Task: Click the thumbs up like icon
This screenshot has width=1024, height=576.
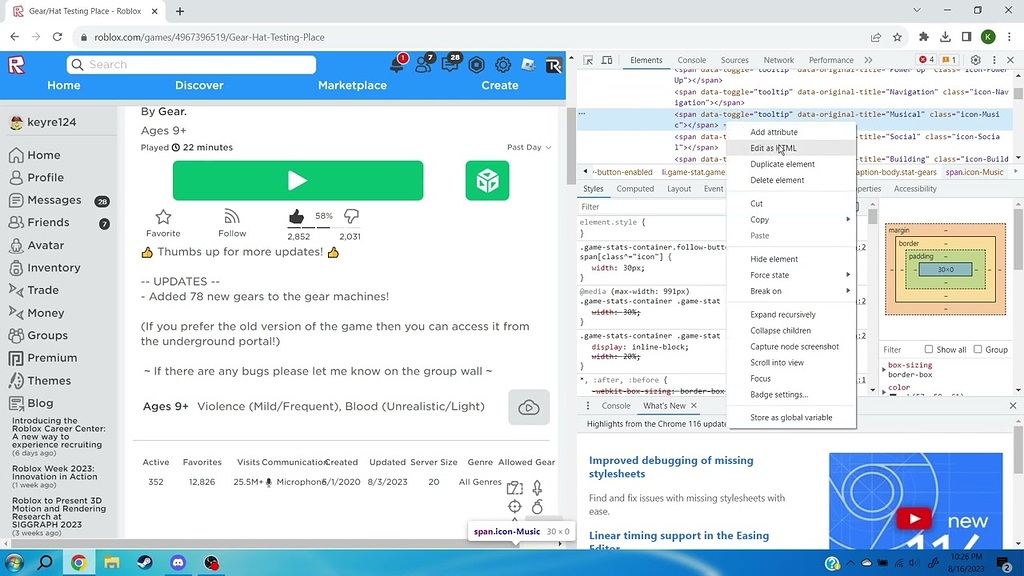Action: click(x=296, y=216)
